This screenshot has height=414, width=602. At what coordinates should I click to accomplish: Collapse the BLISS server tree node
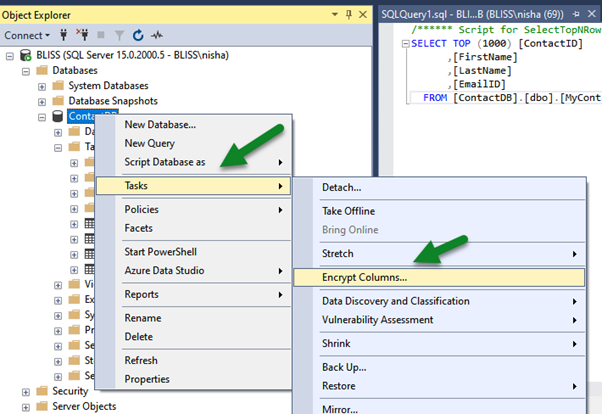(x=10, y=55)
